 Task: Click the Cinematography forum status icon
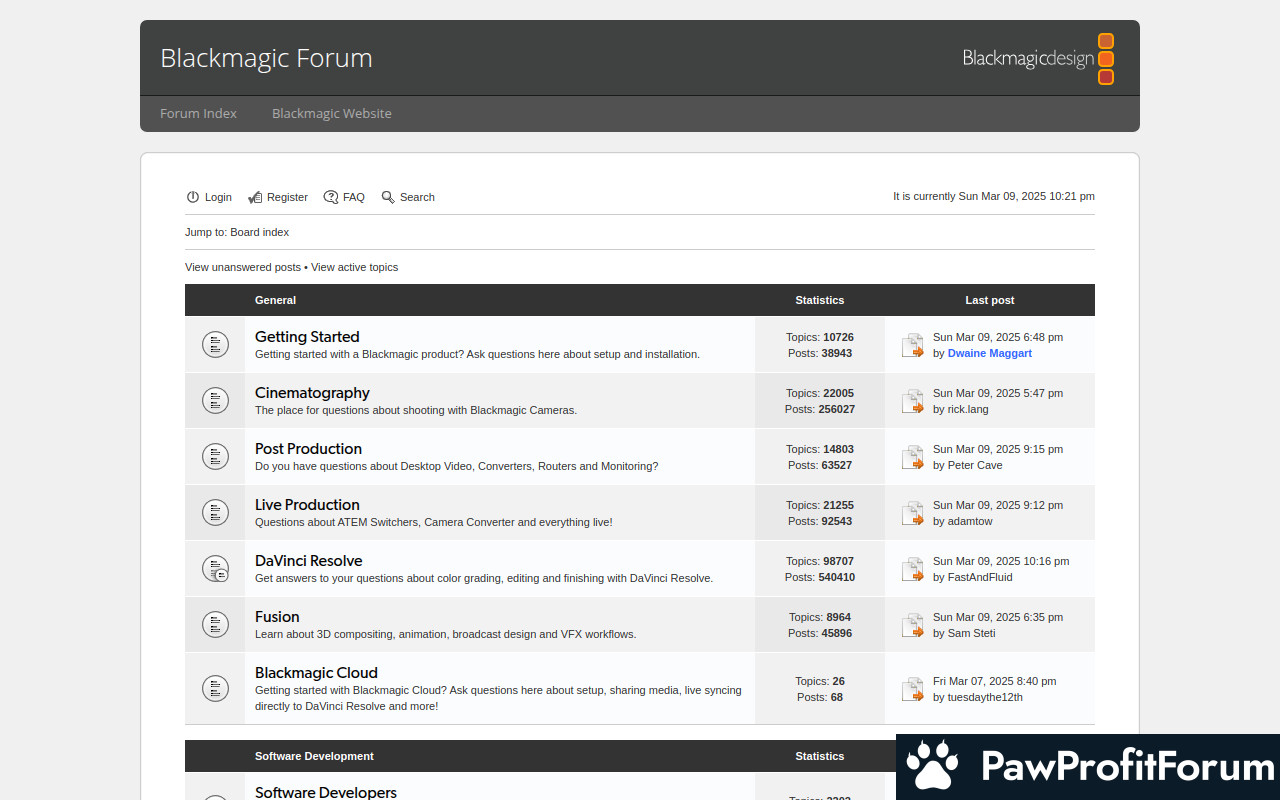[x=215, y=401]
